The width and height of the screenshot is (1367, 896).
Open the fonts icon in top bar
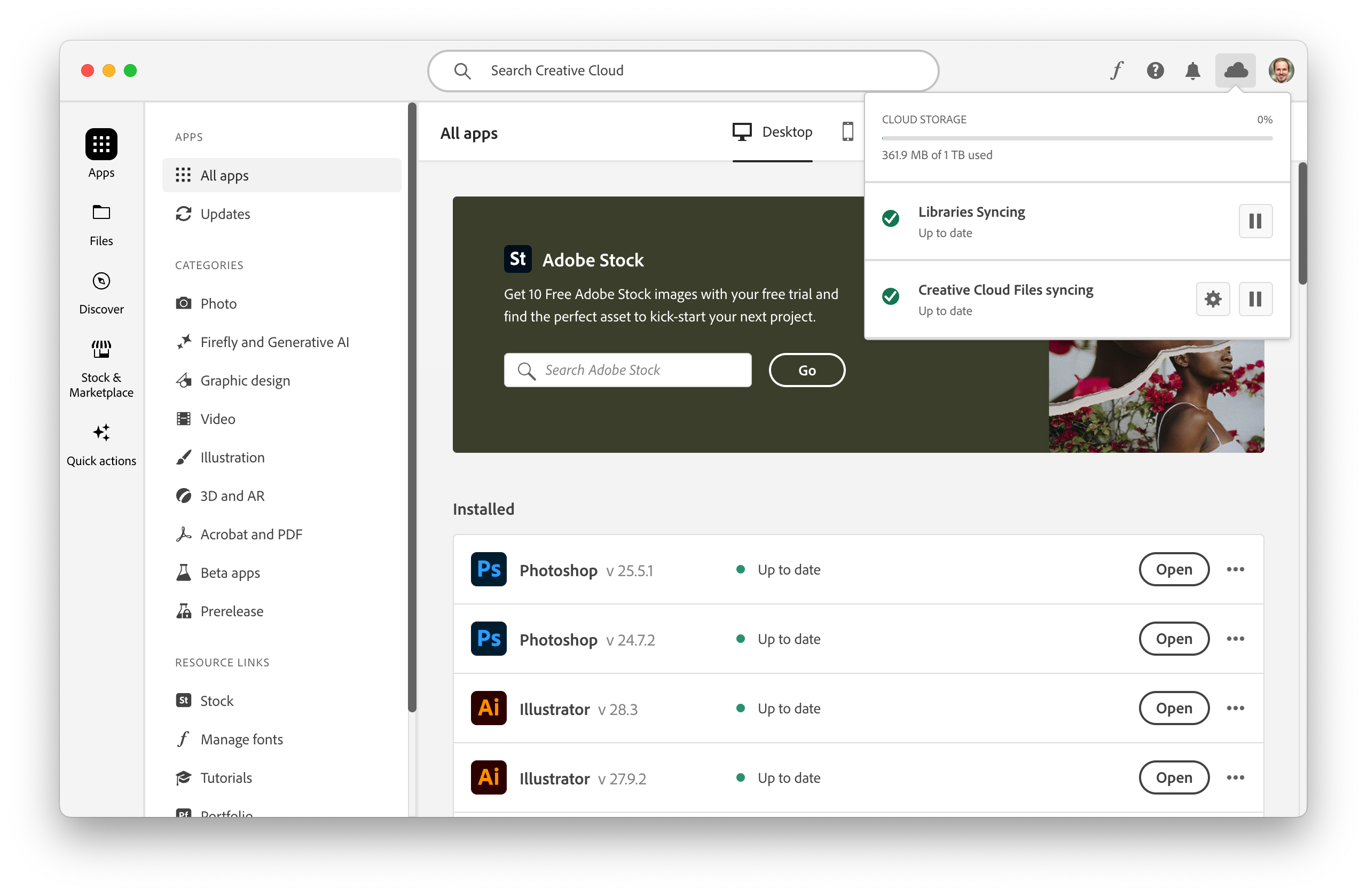tap(1117, 70)
